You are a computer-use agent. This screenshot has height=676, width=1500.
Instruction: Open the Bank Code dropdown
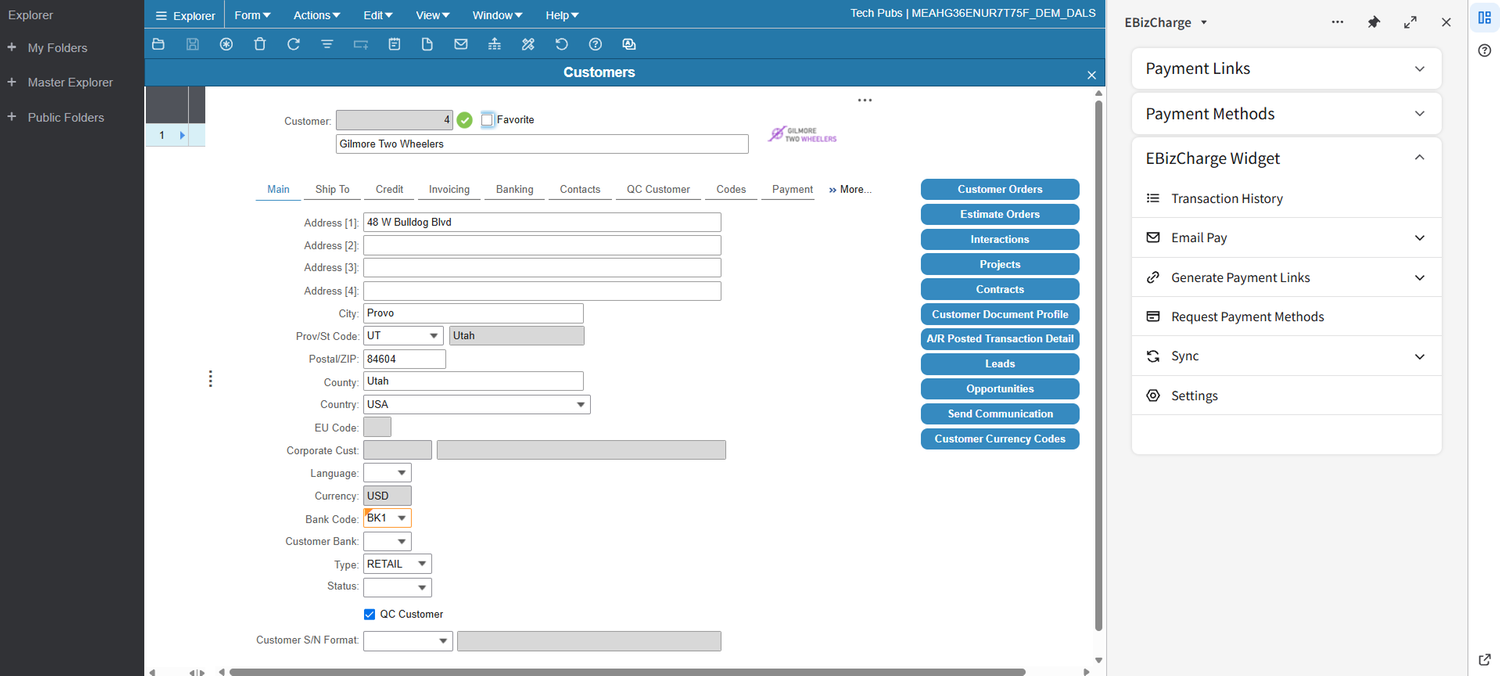(402, 519)
